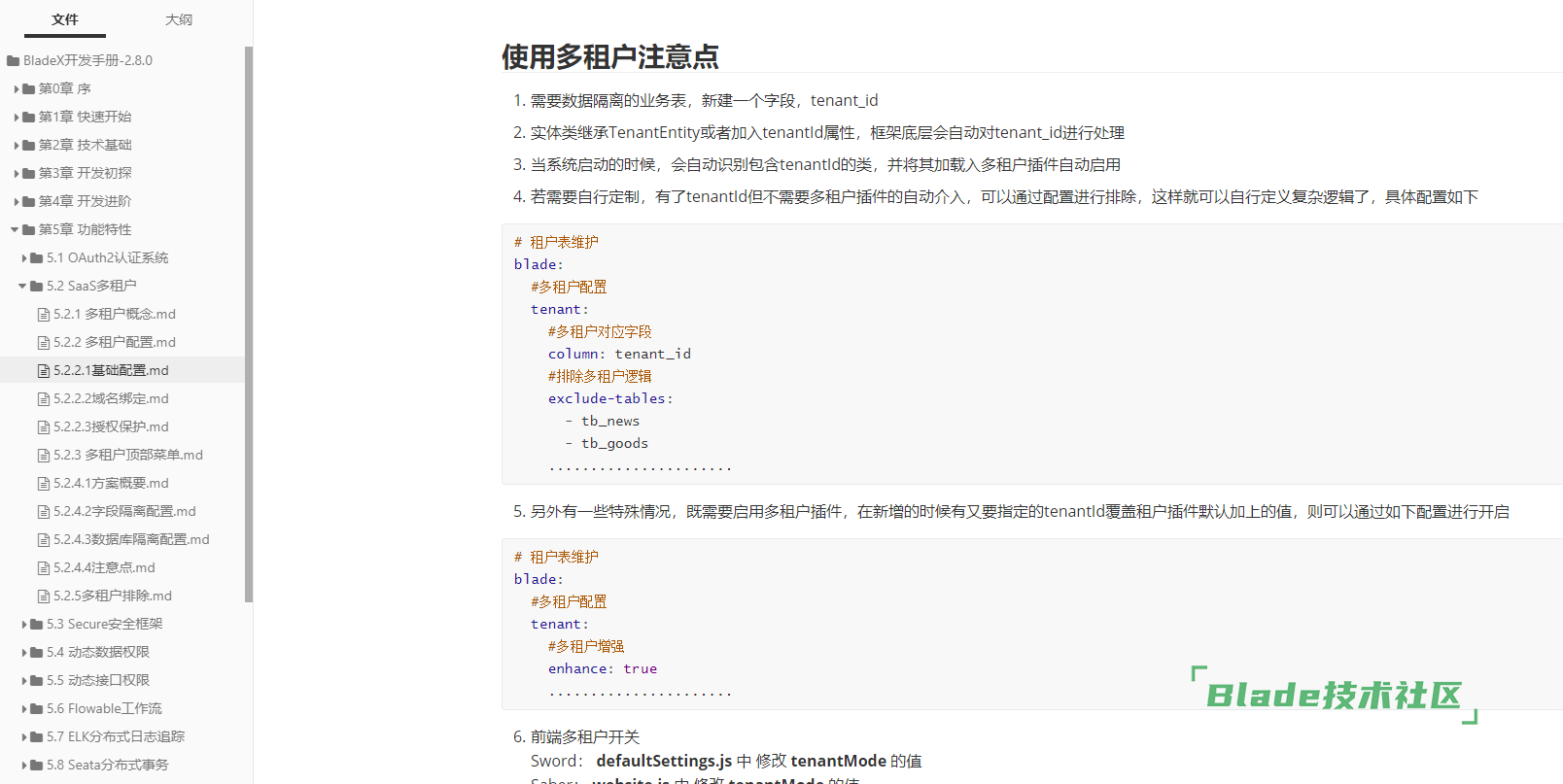Expand the 第4章 开发进阶 arrow
The height and width of the screenshot is (784, 1563).
pyautogui.click(x=17, y=201)
